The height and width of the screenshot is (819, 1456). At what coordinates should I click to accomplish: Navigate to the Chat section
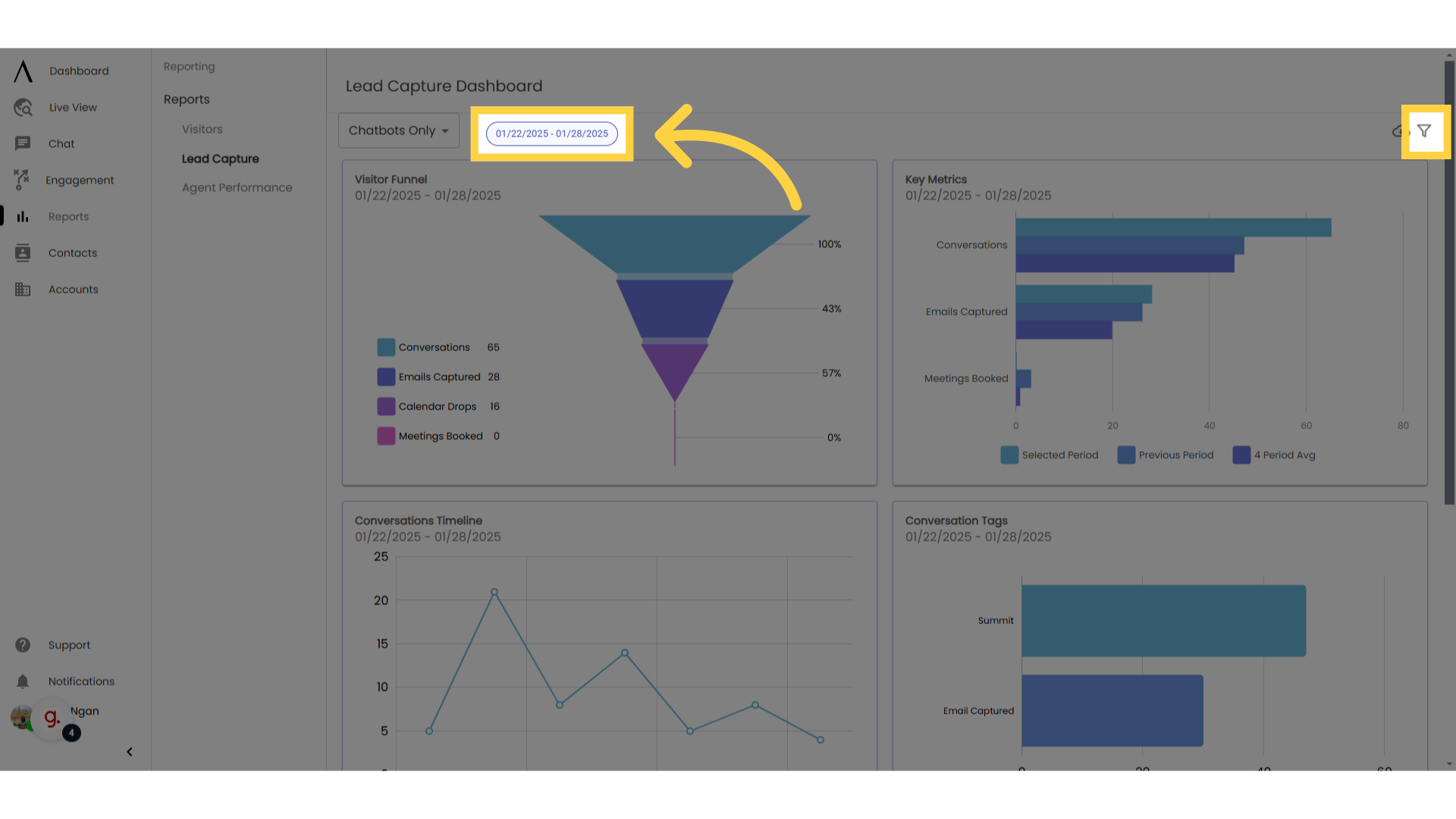(61, 143)
